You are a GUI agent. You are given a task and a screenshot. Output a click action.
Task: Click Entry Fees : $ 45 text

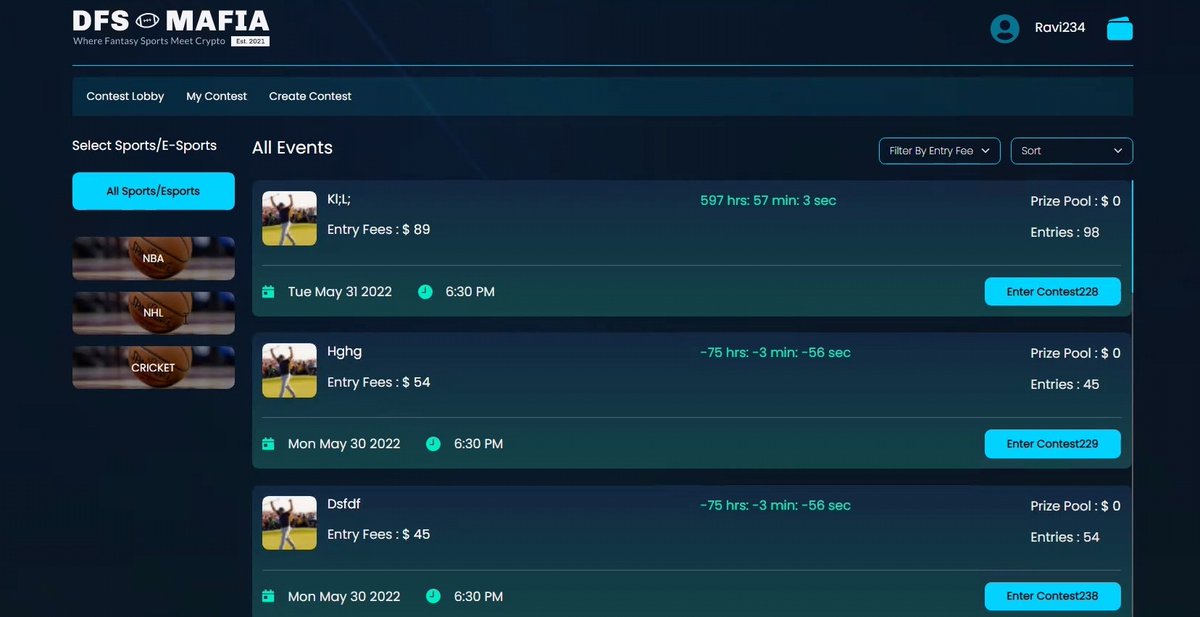click(x=379, y=534)
